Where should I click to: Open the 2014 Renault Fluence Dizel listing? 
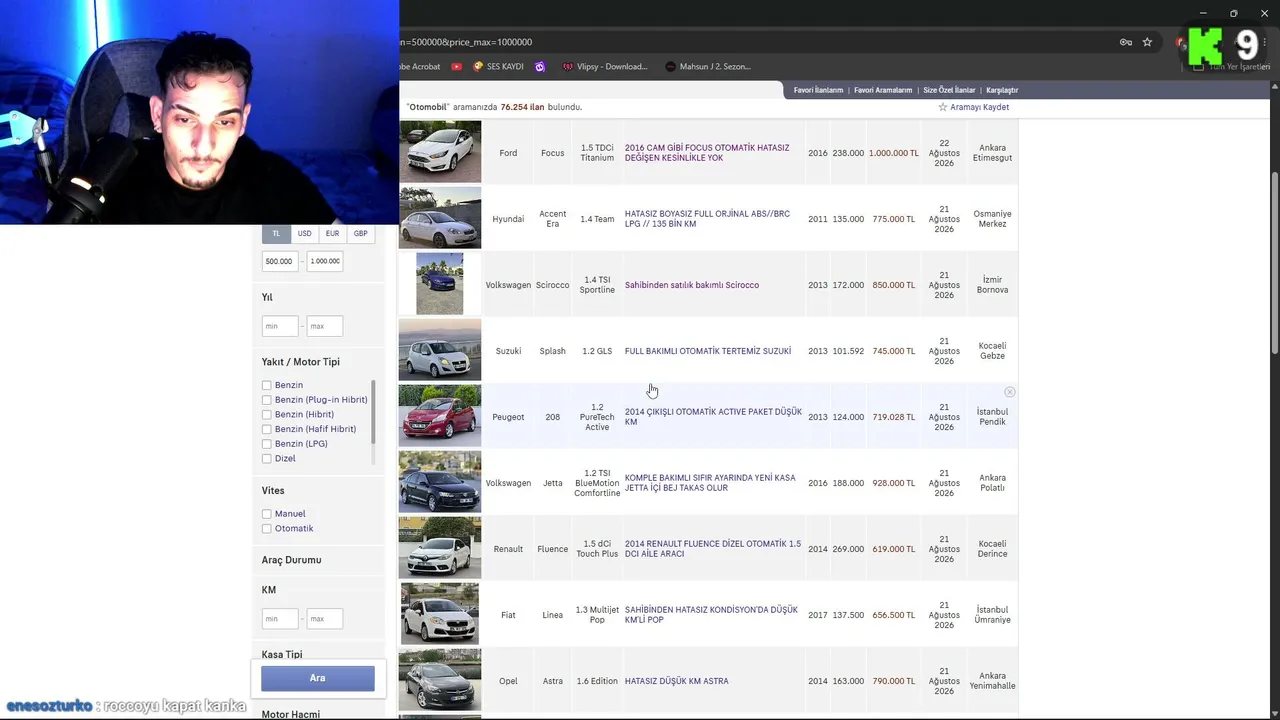pos(713,549)
